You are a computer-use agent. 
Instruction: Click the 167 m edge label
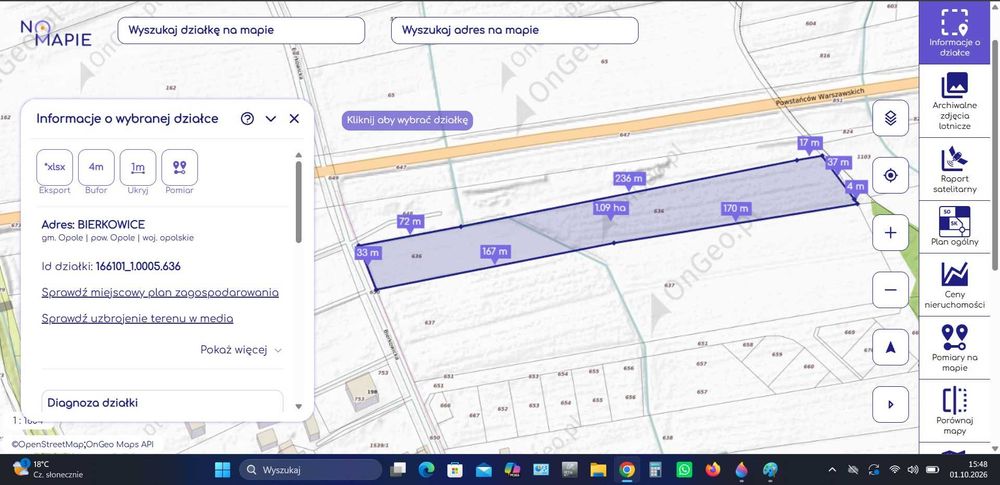pyautogui.click(x=495, y=252)
